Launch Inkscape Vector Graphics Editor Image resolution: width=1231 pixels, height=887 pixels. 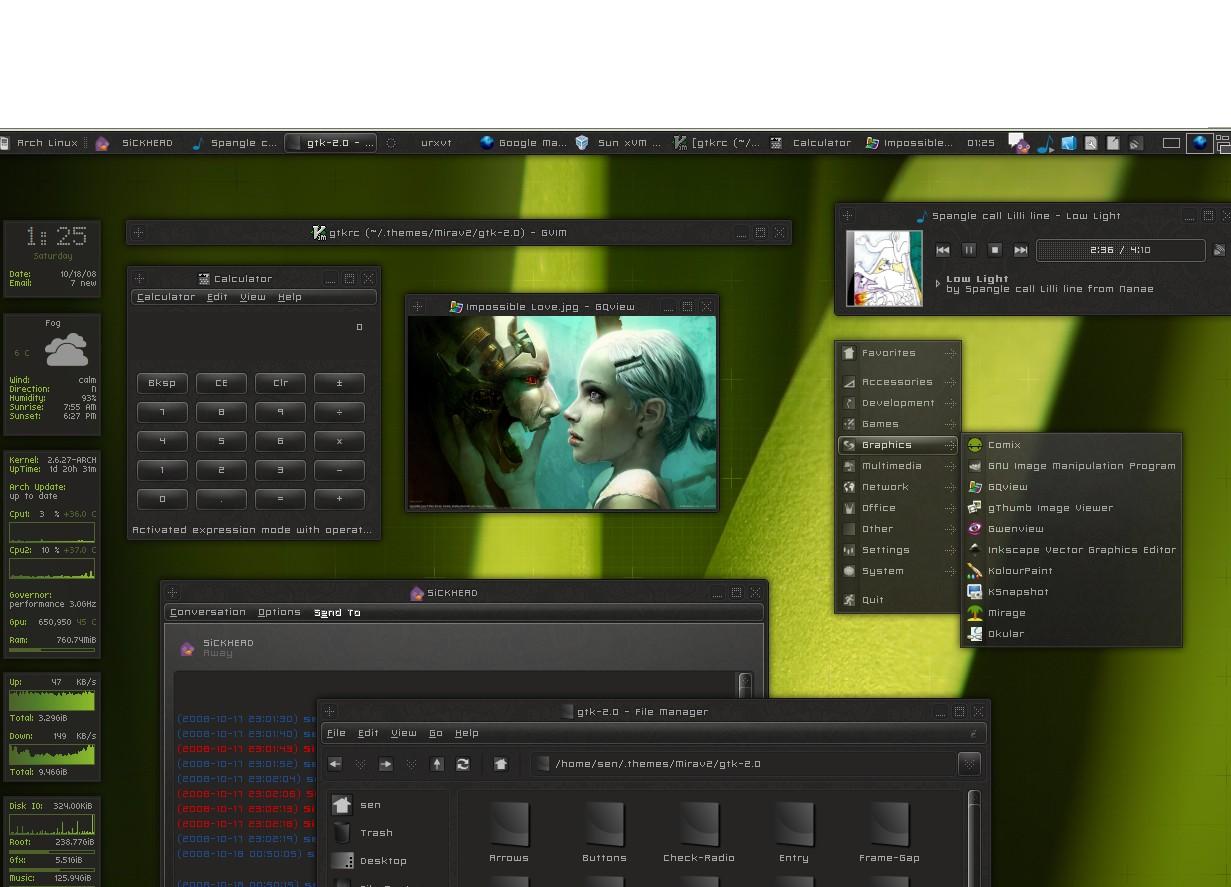point(1072,550)
